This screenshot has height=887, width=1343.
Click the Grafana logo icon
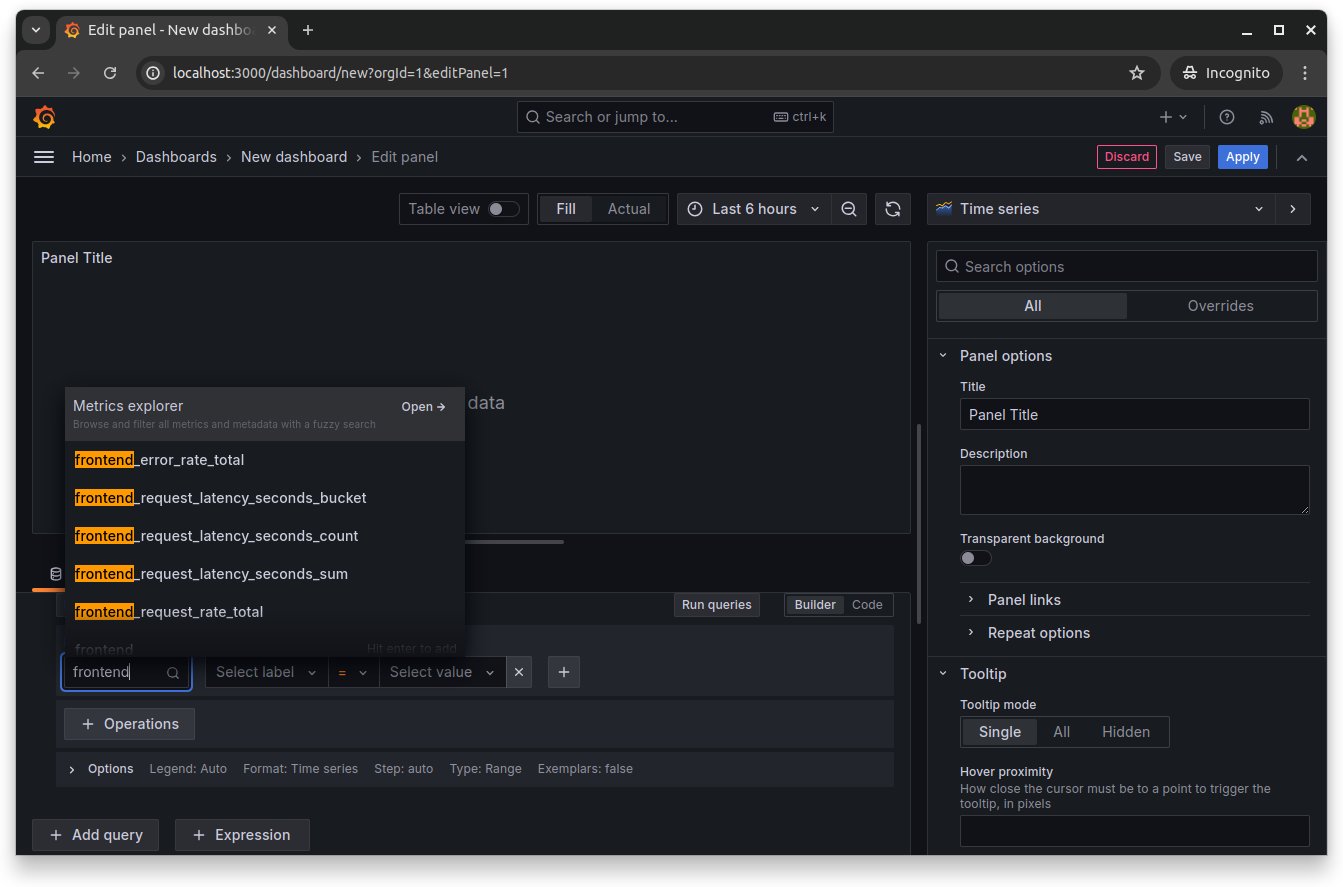click(44, 118)
